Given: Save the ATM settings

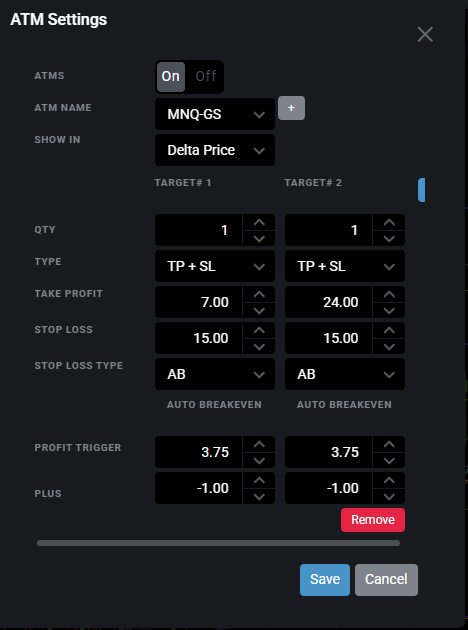Looking at the screenshot, I should coord(325,580).
